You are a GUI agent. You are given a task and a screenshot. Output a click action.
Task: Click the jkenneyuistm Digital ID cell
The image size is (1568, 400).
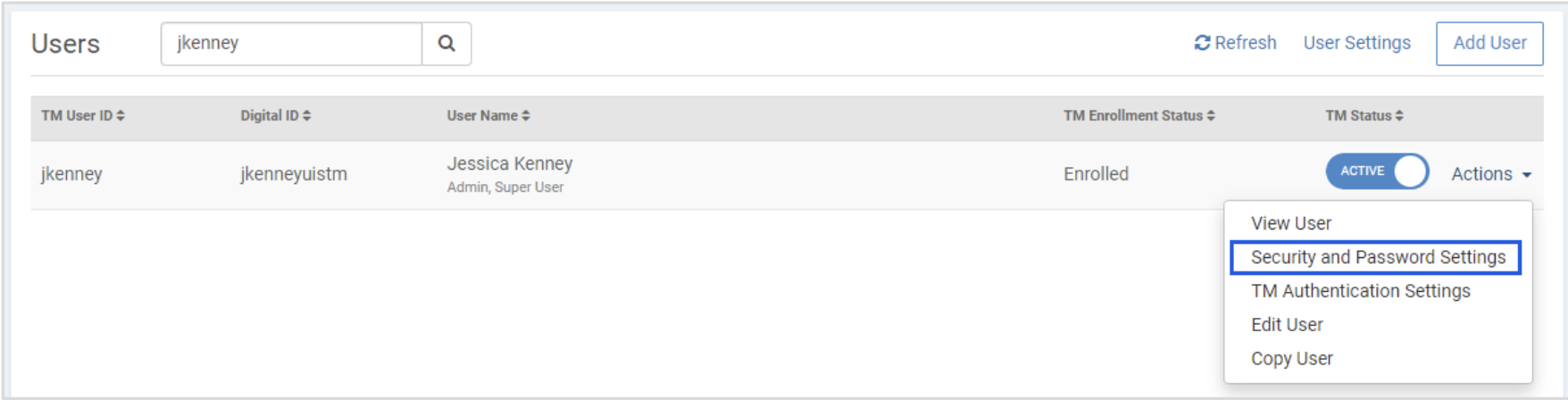[x=293, y=174]
